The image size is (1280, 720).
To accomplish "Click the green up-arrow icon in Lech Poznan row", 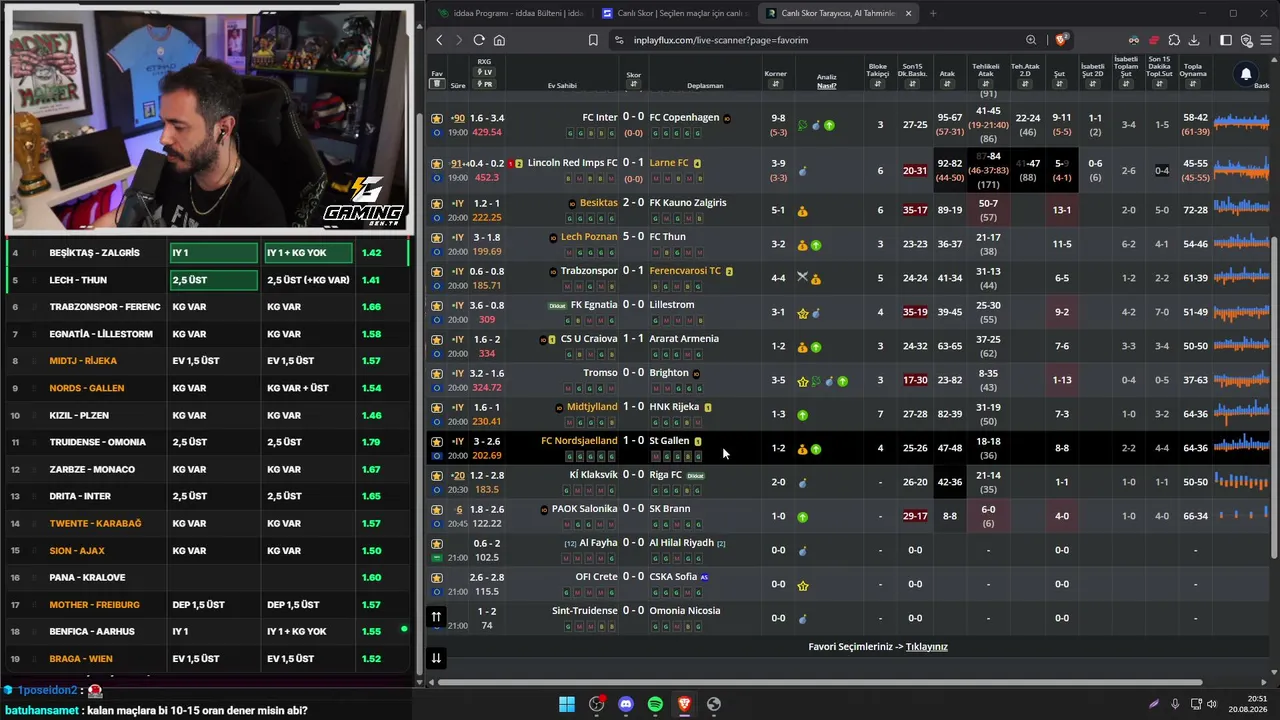I will coord(816,245).
